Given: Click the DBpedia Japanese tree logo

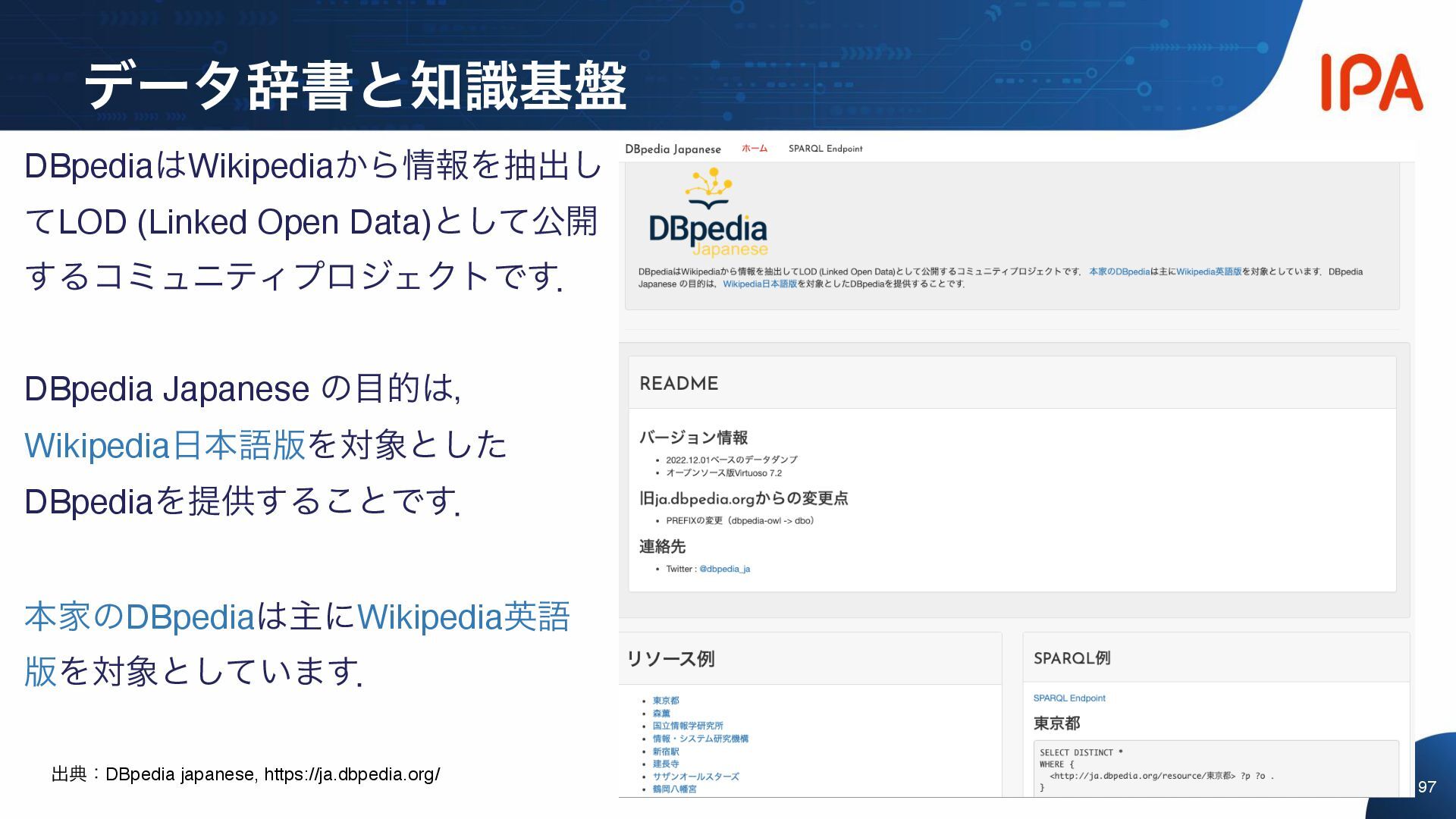Looking at the screenshot, I should 708,214.
